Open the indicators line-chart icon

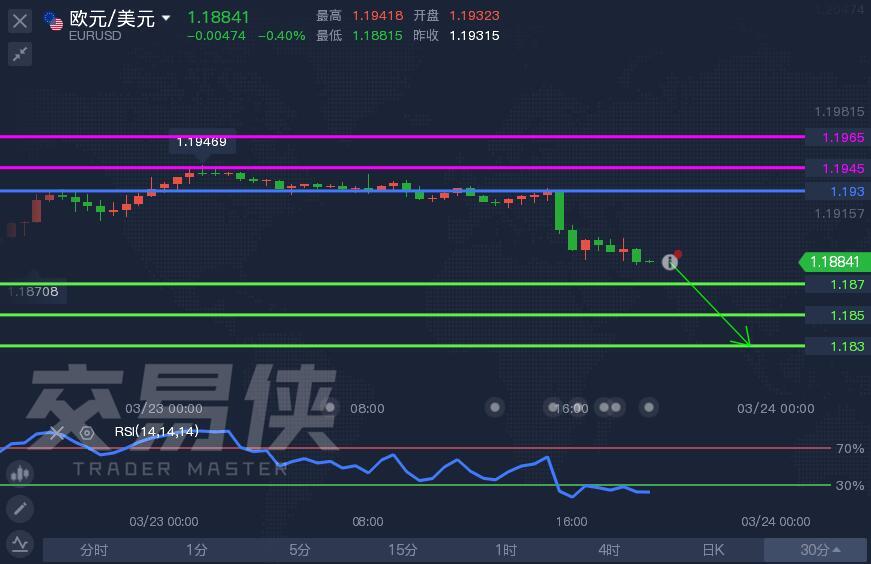click(x=21, y=543)
